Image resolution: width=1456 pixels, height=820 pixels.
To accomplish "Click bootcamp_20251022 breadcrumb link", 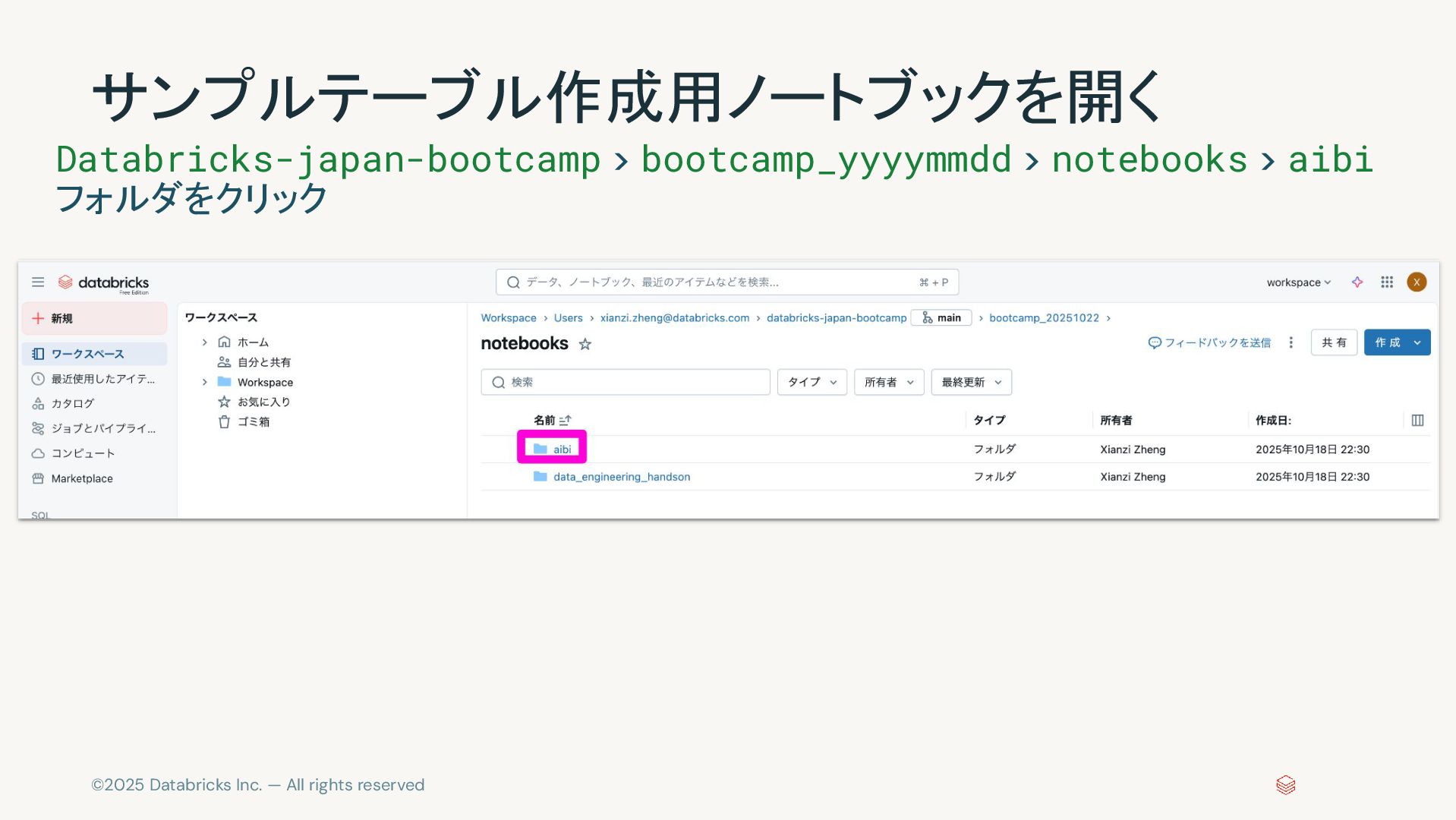I will point(1044,317).
